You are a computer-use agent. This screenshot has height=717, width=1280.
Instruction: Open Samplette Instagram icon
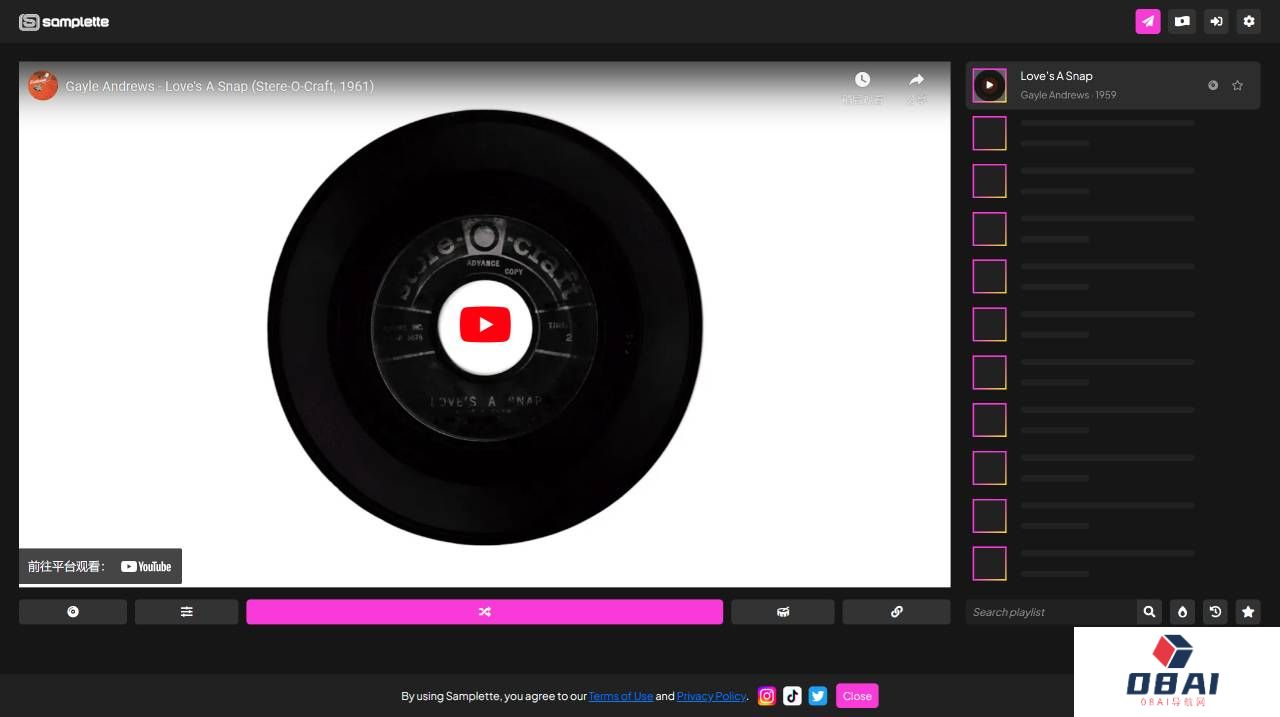[767, 696]
